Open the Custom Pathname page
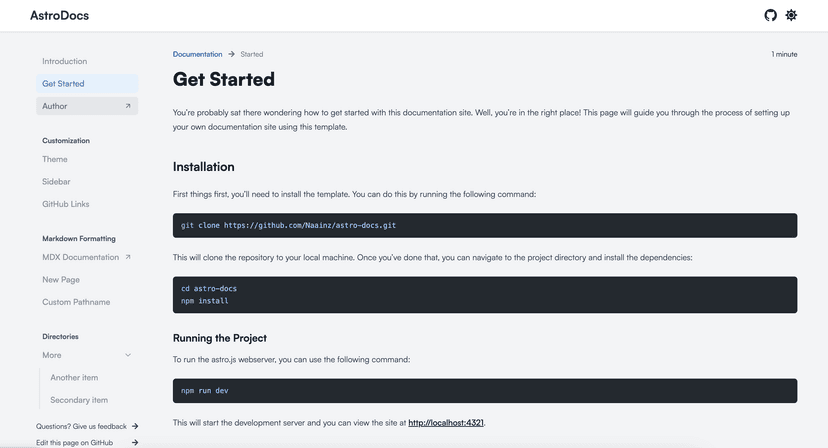Image resolution: width=828 pixels, height=448 pixels. (76, 302)
